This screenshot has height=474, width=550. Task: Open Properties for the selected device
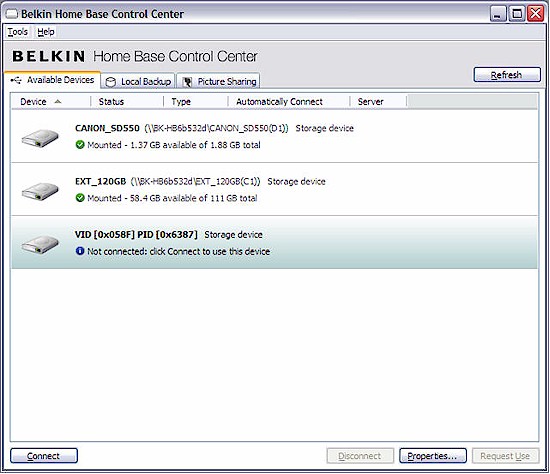[432, 456]
